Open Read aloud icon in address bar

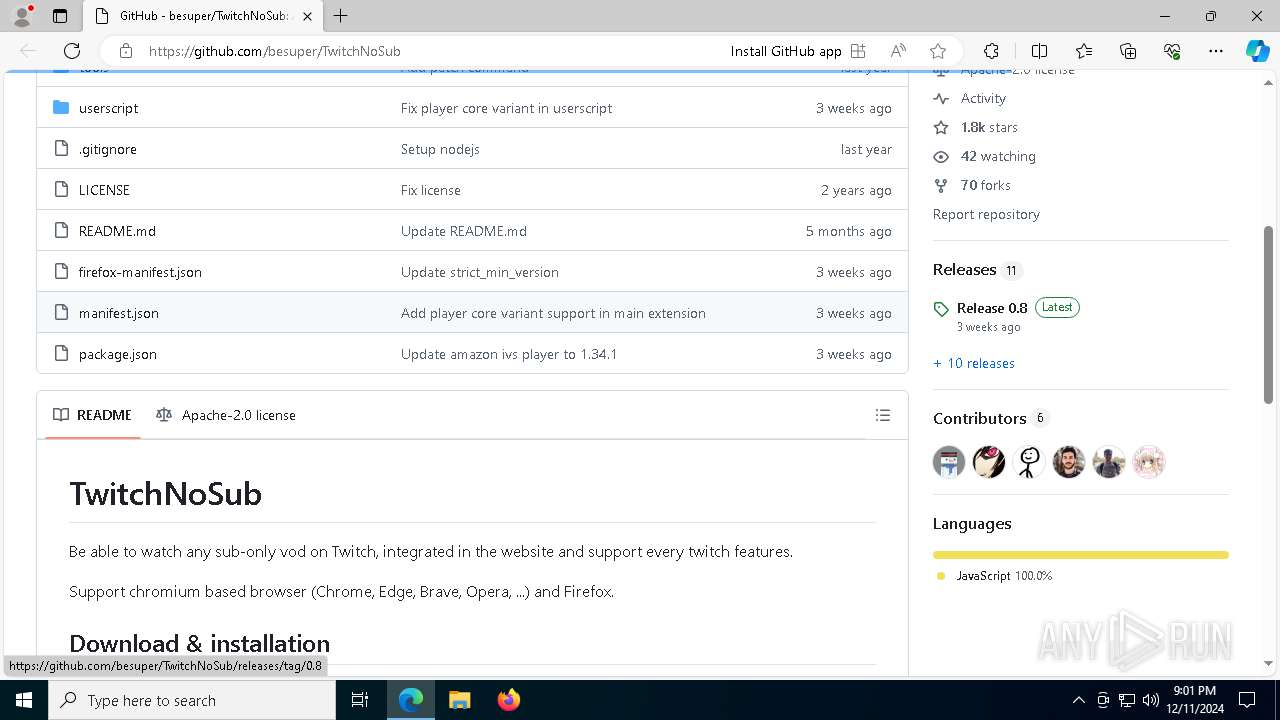point(898,51)
